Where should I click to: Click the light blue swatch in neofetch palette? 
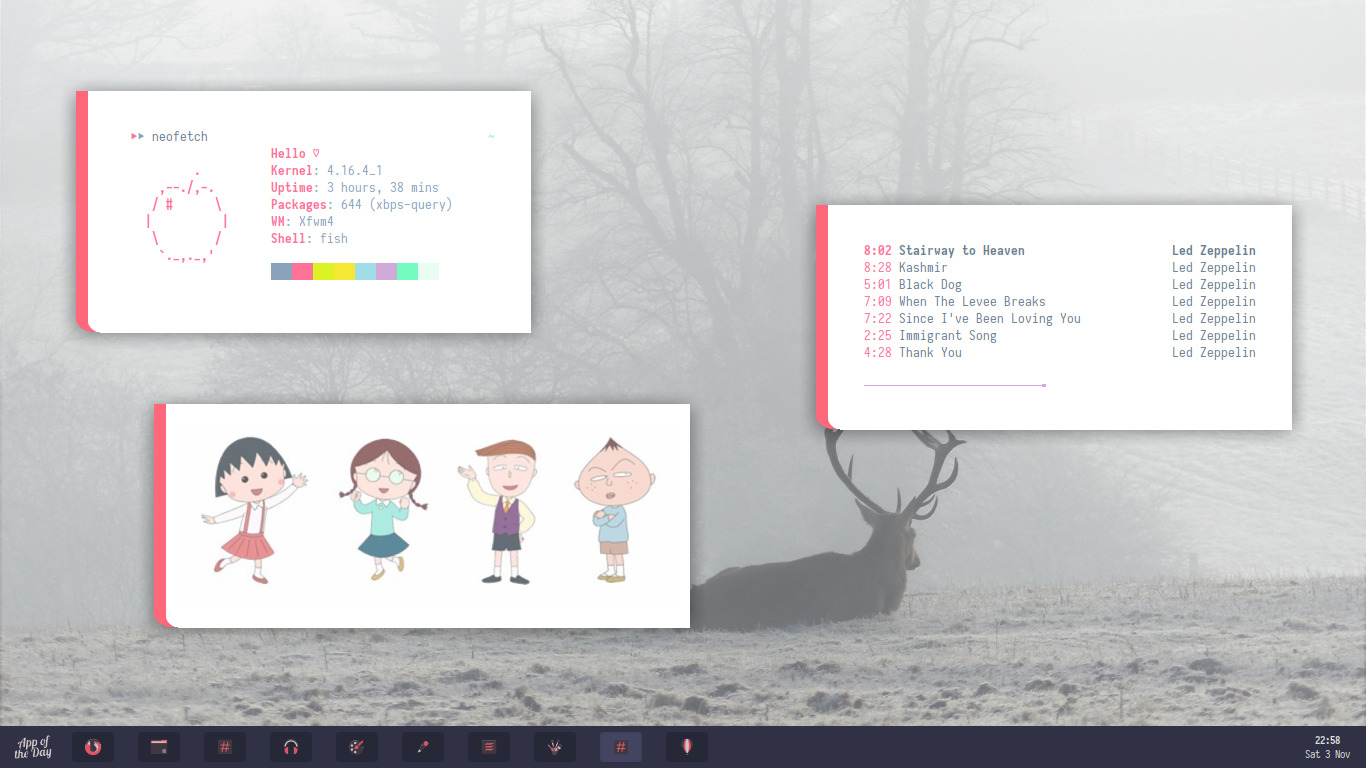pyautogui.click(x=365, y=272)
